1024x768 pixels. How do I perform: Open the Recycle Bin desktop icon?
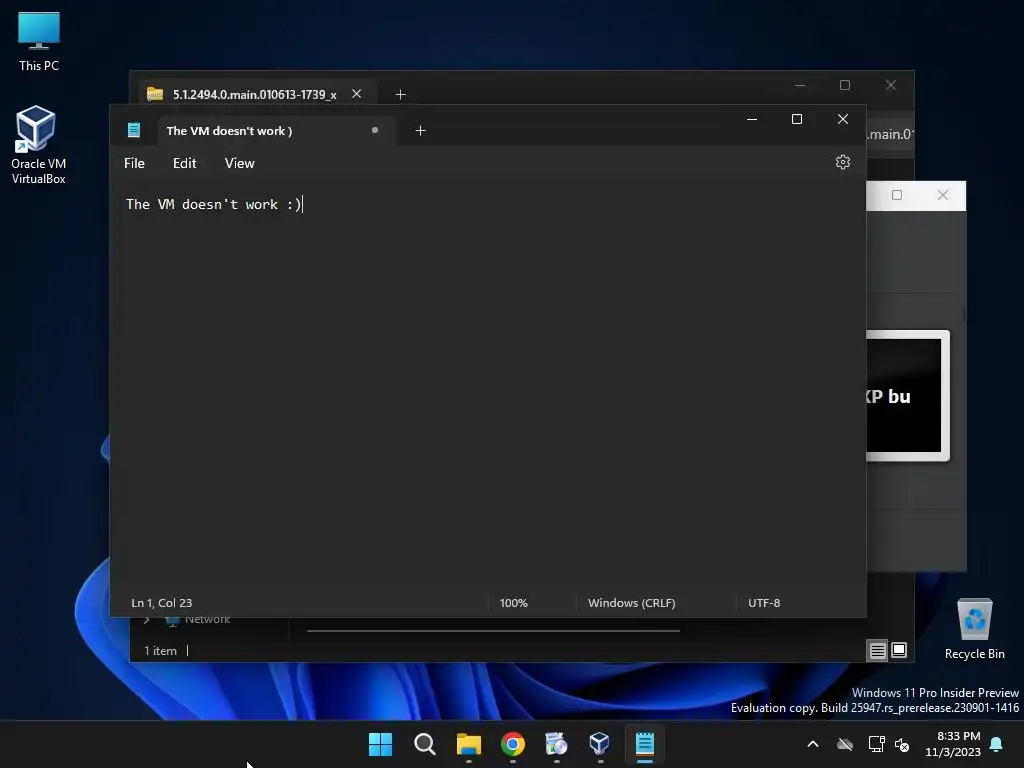[974, 629]
